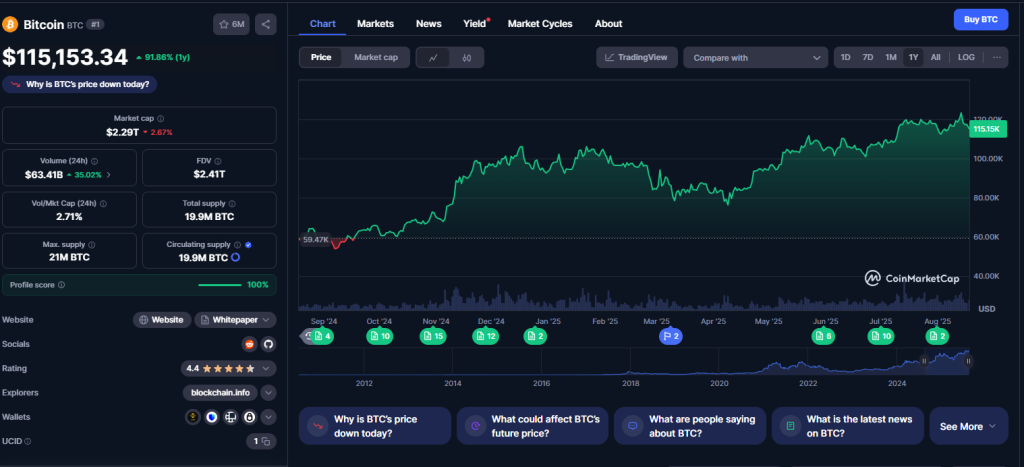Go to the Markets tab
The image size is (1024, 467).
click(375, 23)
